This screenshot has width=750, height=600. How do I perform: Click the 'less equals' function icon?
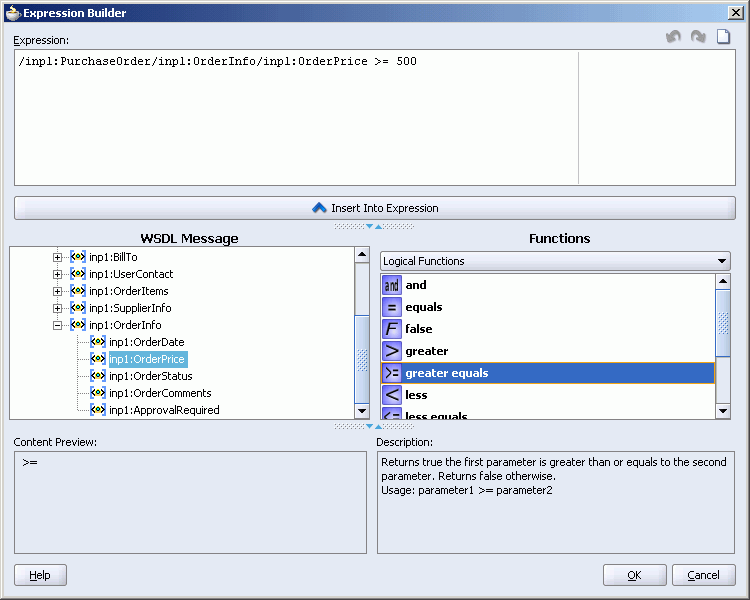pos(392,413)
